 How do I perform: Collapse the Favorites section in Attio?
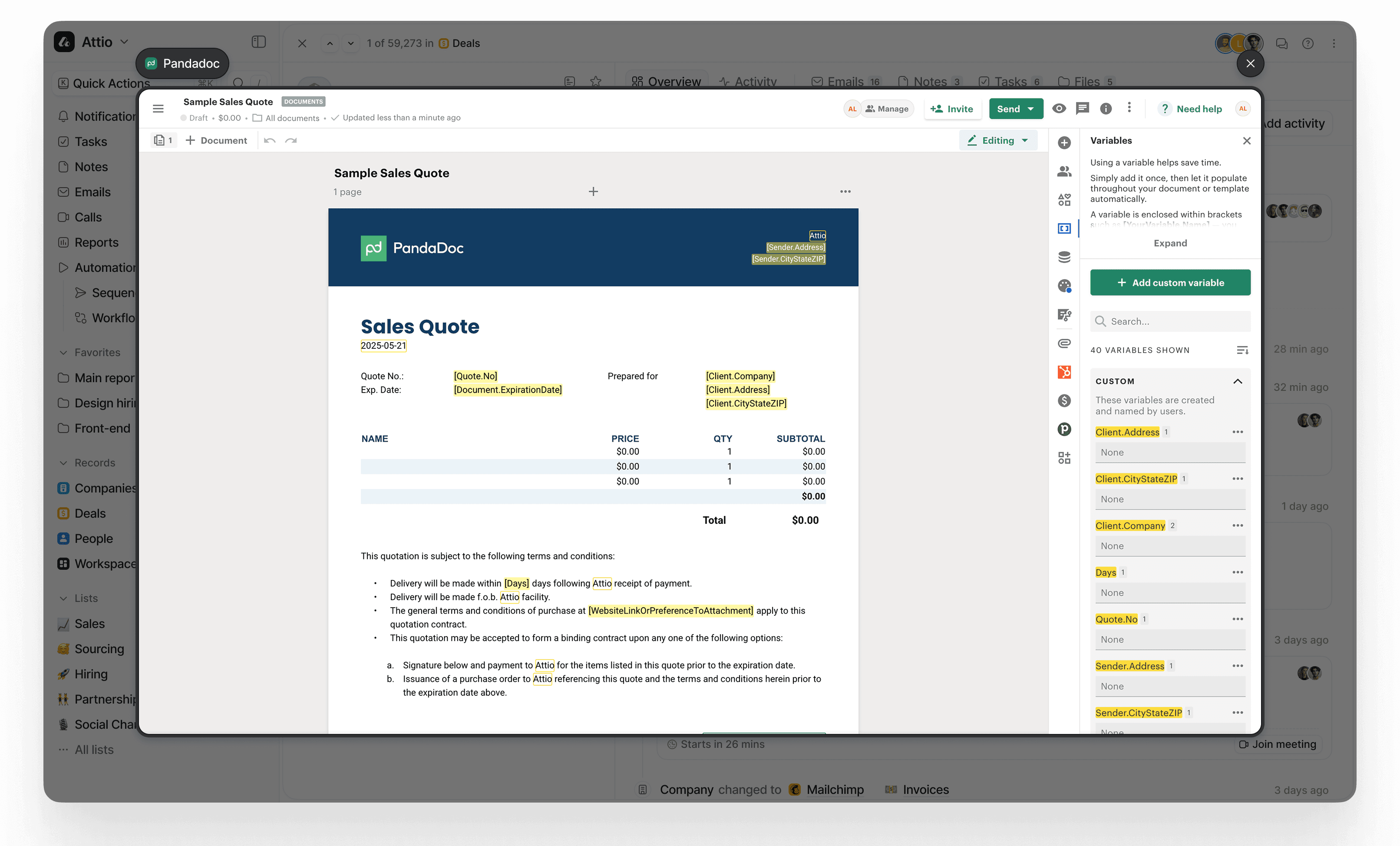(63, 352)
